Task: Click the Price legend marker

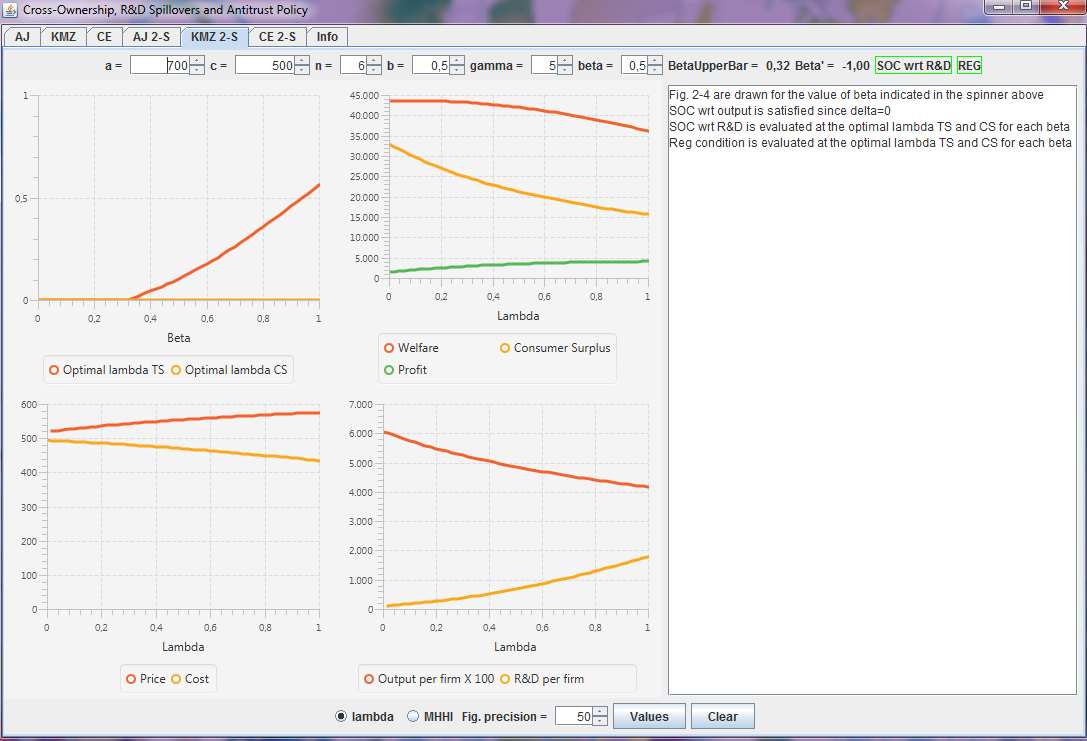Action: tap(131, 679)
